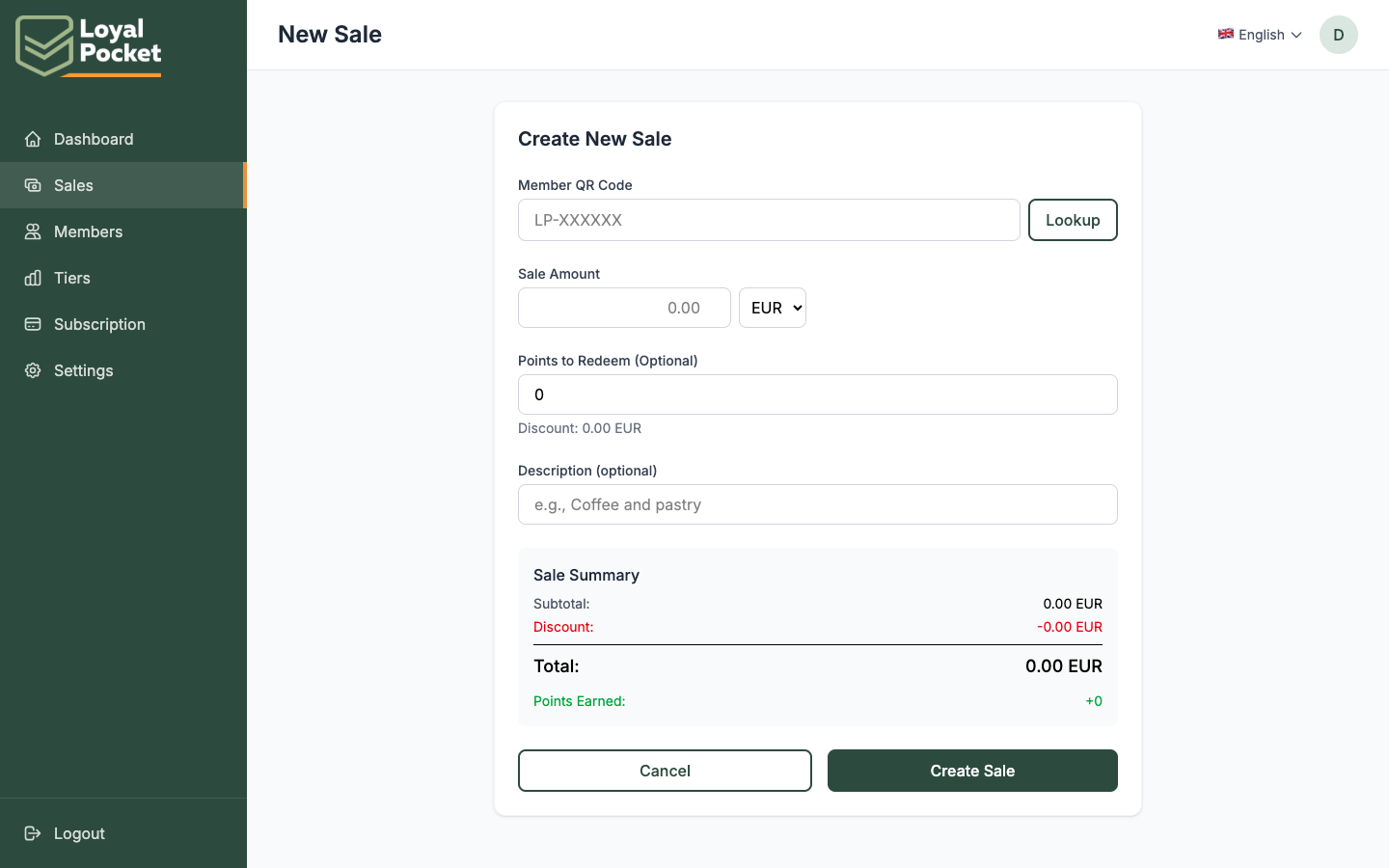Expand the English language selector

1260,35
